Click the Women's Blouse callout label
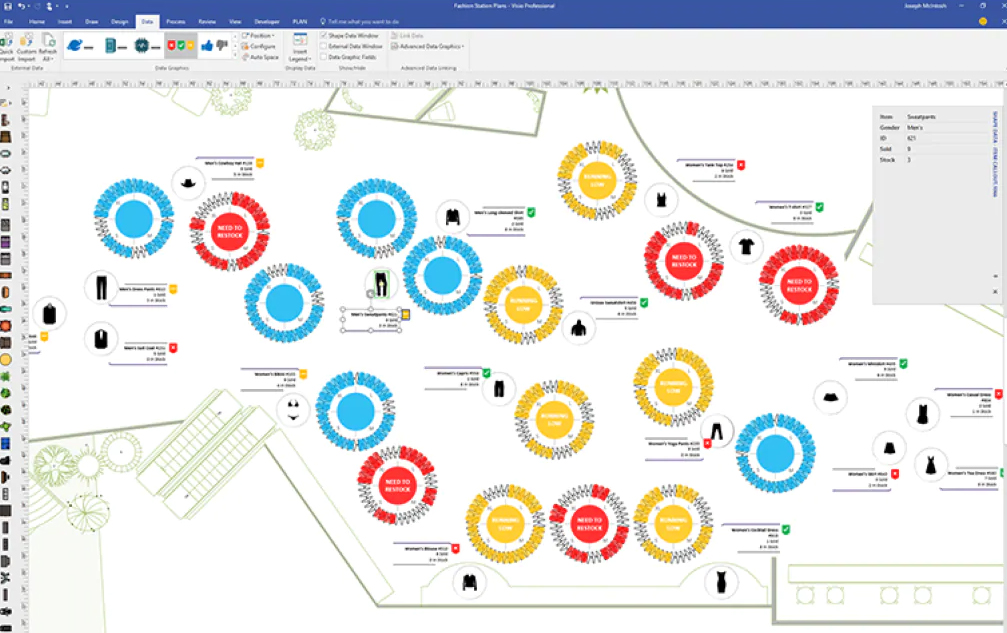The image size is (1007, 633). pos(421,554)
